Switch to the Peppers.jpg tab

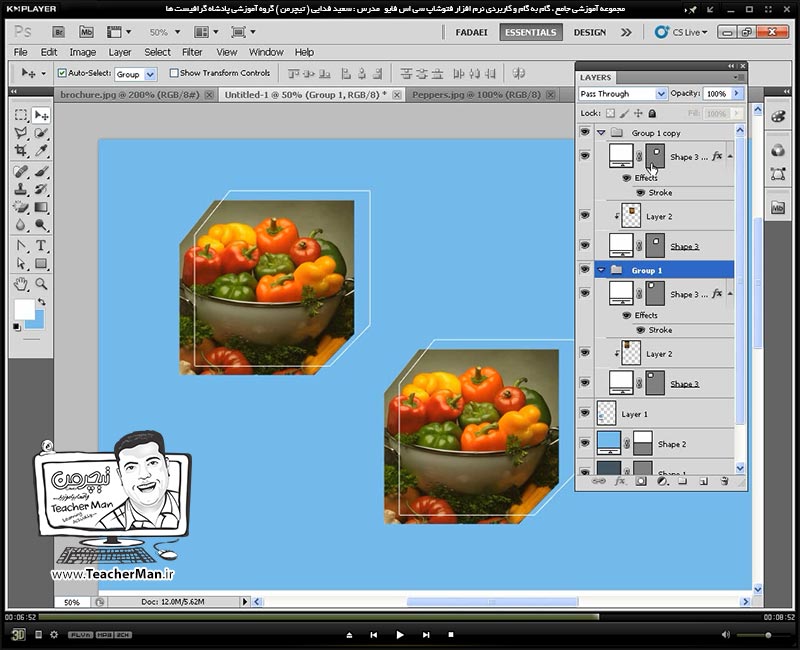[x=476, y=94]
